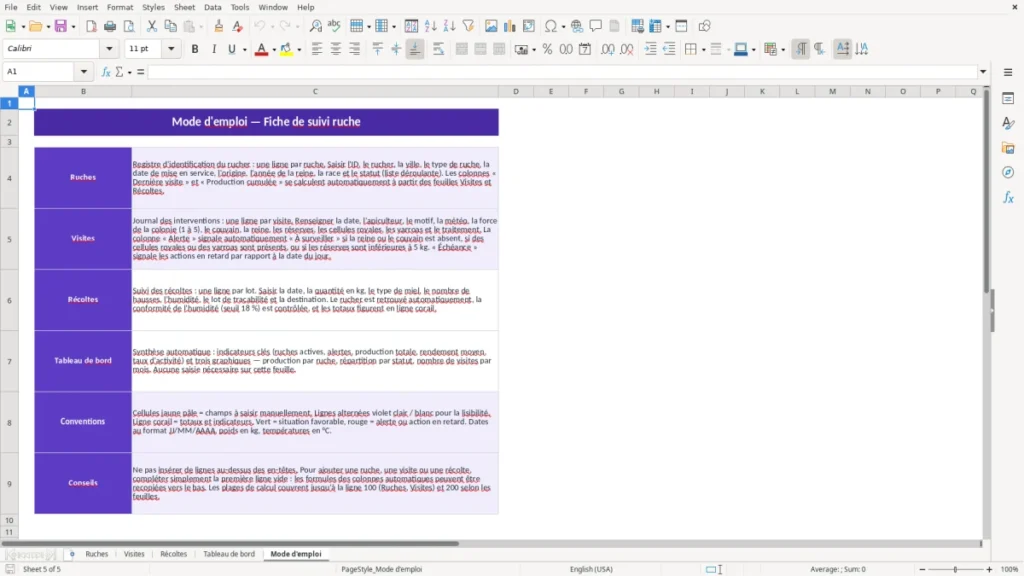Expand the formula bar

coord(983,71)
